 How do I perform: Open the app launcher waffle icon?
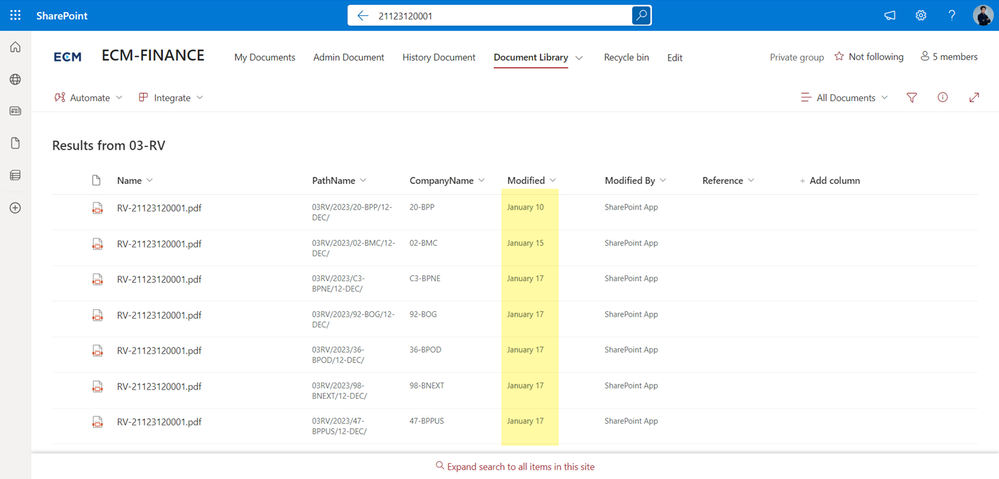[15, 15]
